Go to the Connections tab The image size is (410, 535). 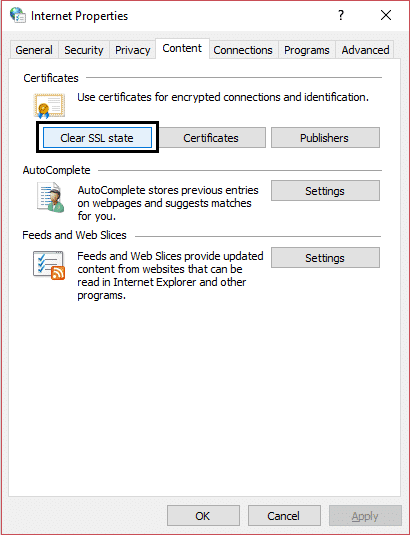click(243, 50)
